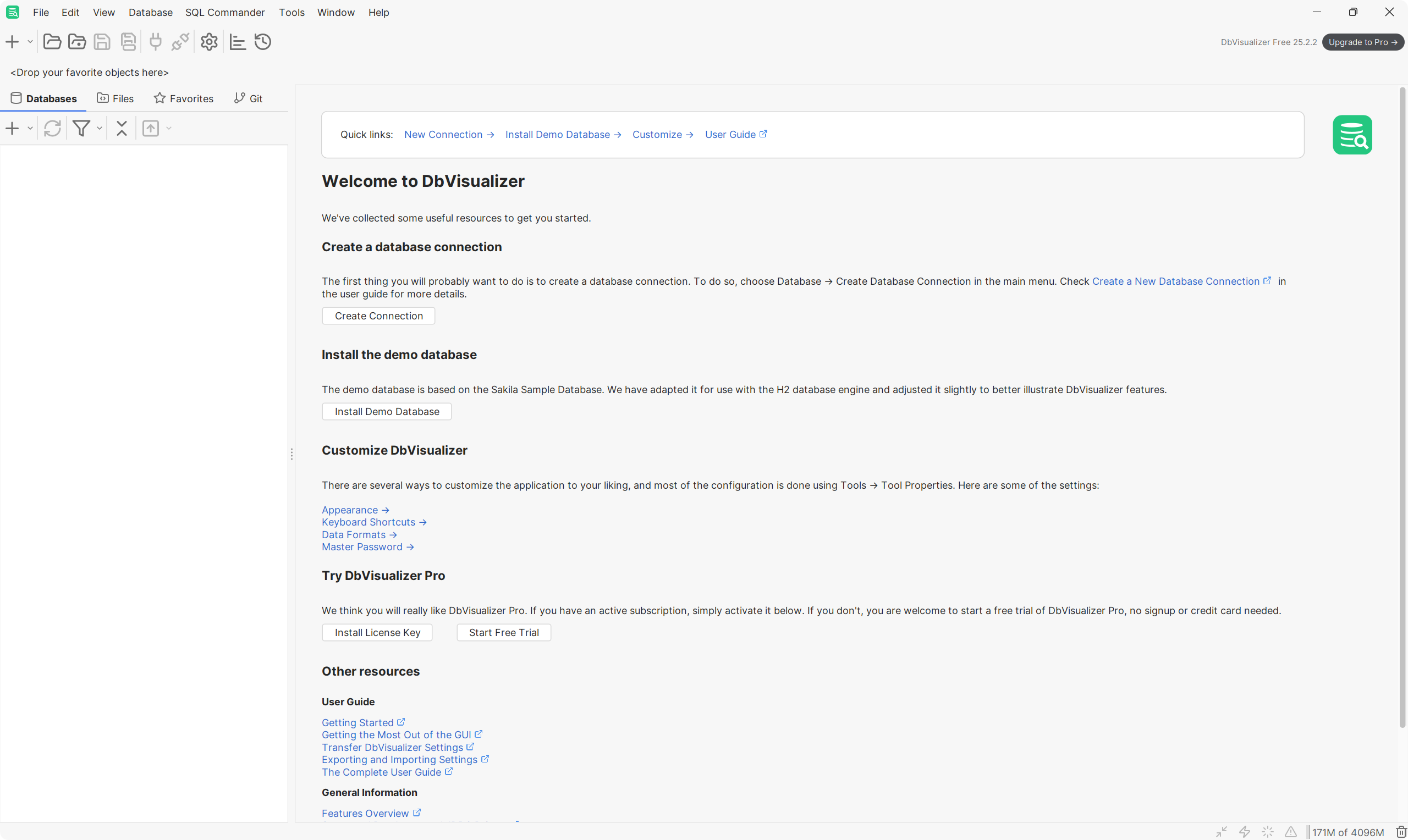Open the history clock icon
The image size is (1408, 840).
[263, 41]
